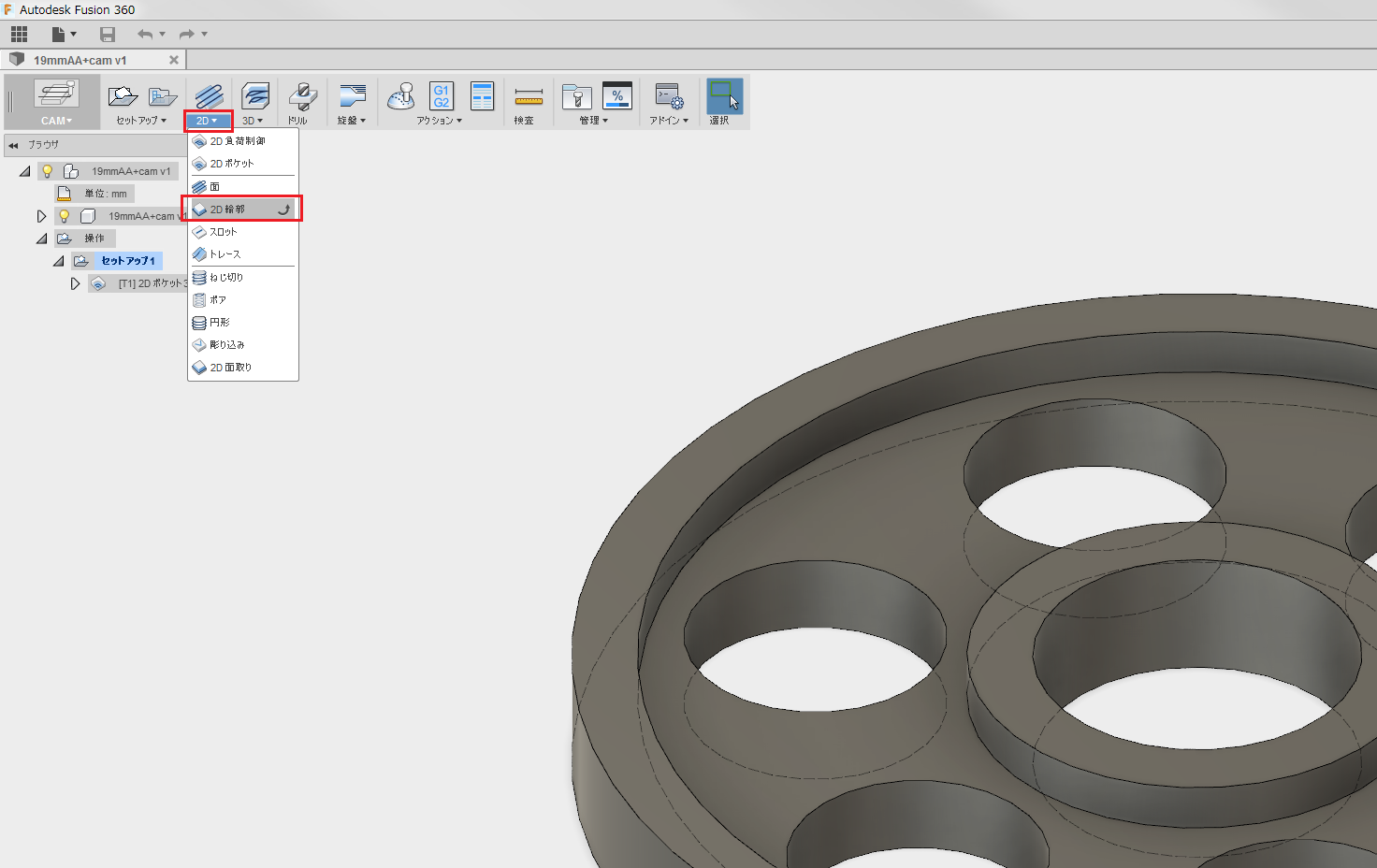1377x868 pixels.
Task: Toggle lightbulb of child 19mmAA+cam component
Action: [x=65, y=216]
